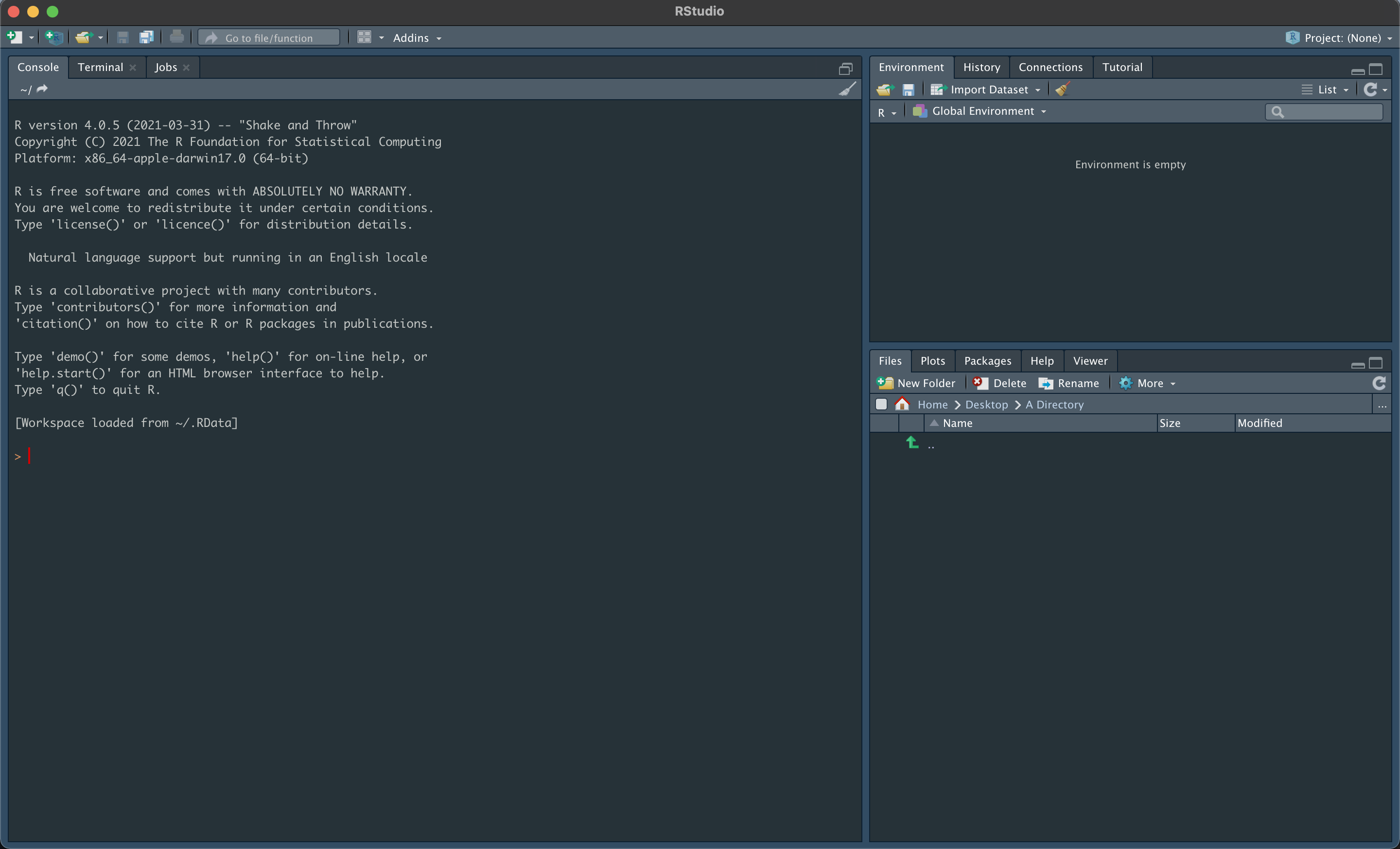Click the New File icon in toolbar
The image size is (1400, 849).
tap(15, 37)
